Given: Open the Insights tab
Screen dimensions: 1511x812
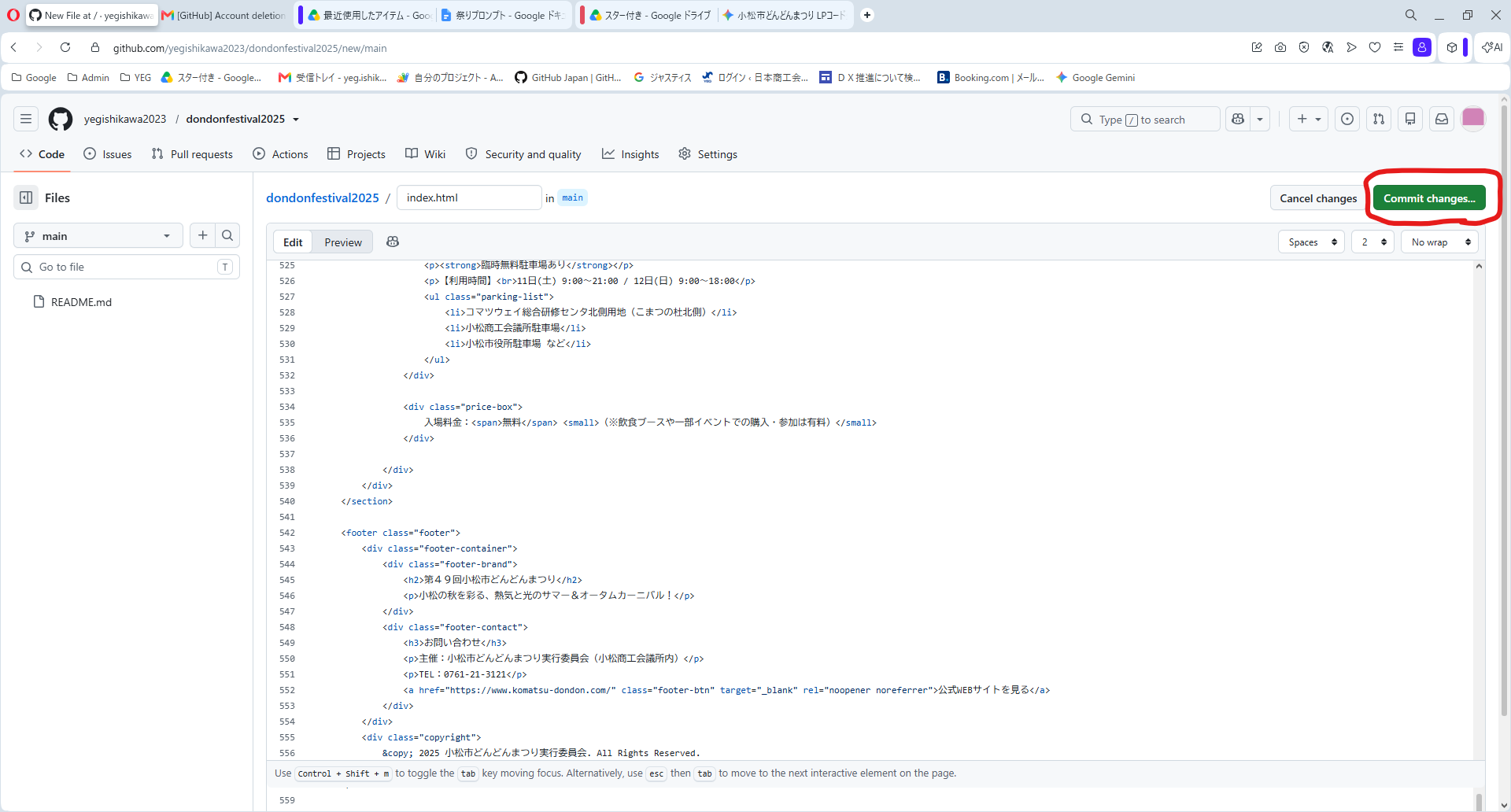Looking at the screenshot, I should [630, 154].
